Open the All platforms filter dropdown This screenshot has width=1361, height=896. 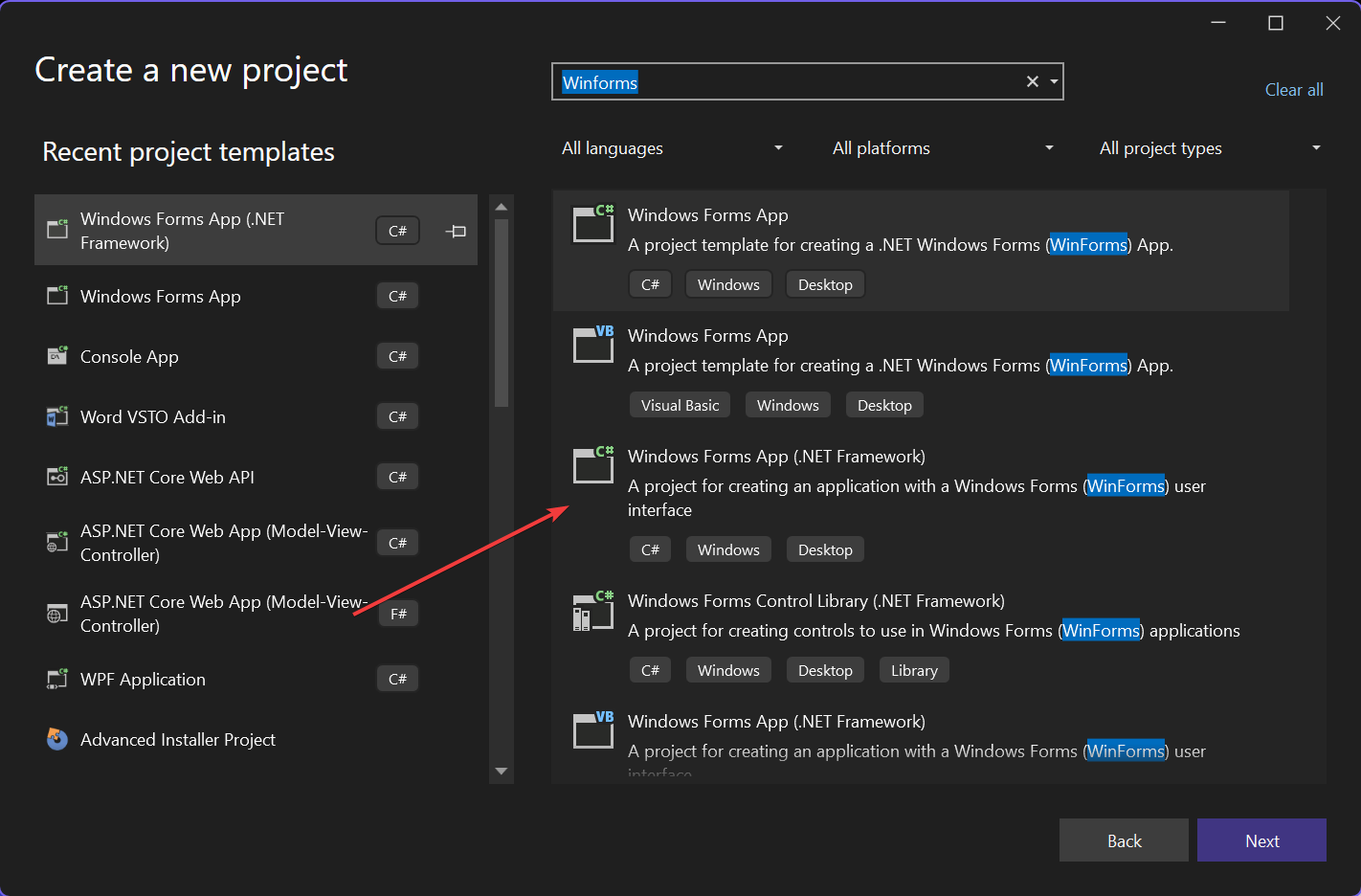pyautogui.click(x=943, y=147)
